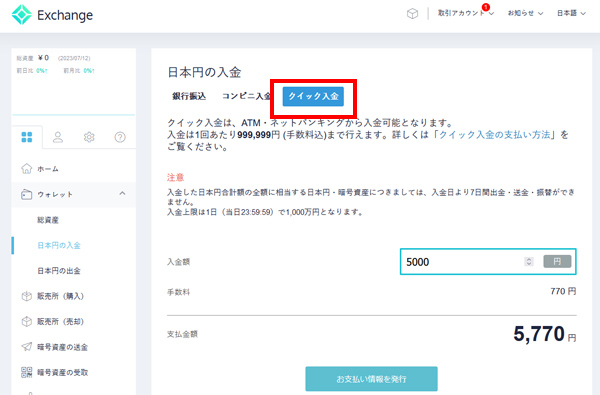Expand the お知らせ menu
Viewport: 600px width, 395px height.
(x=525, y=13)
